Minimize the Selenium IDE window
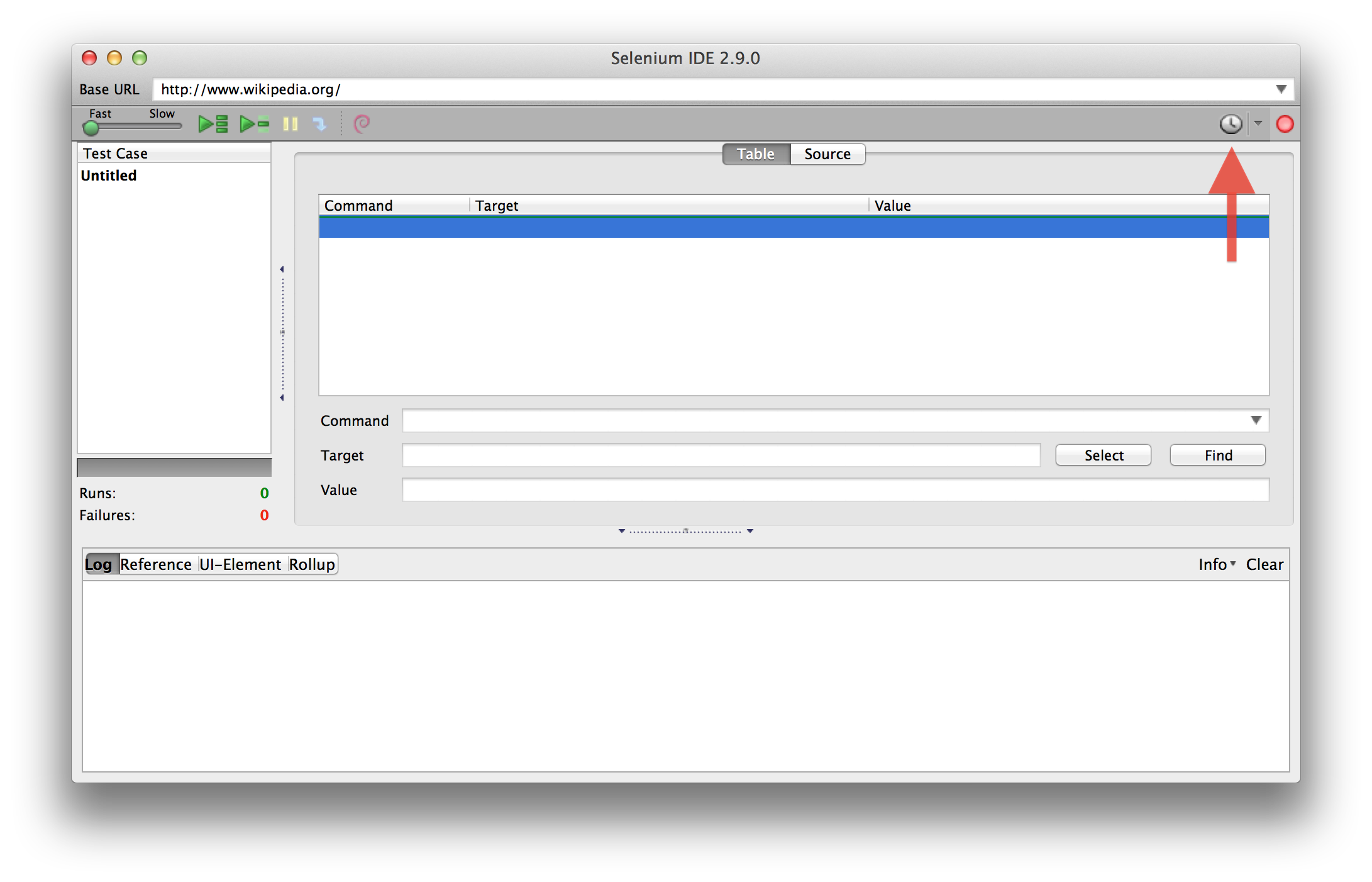The width and height of the screenshot is (1372, 882). coord(114,58)
